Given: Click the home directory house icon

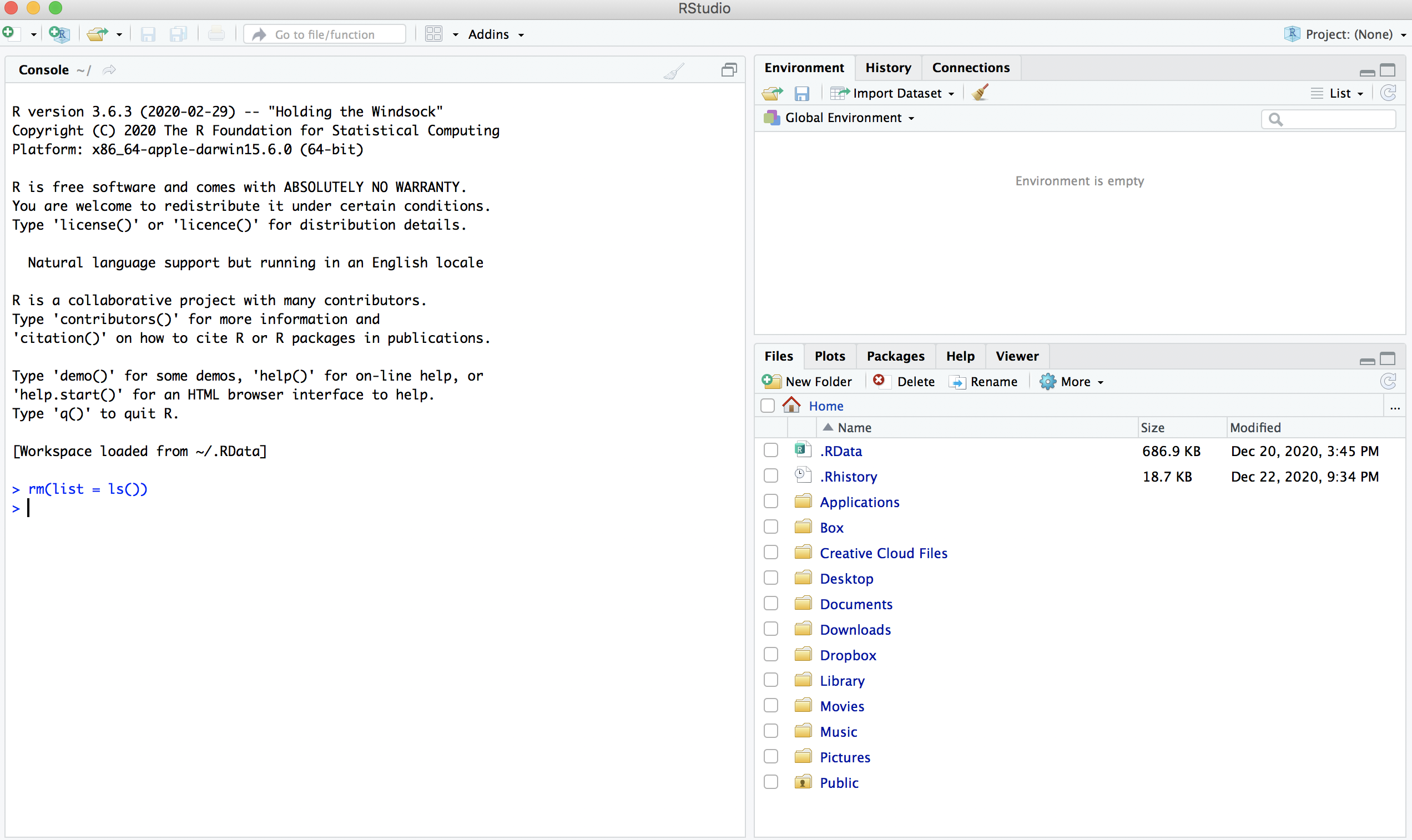Looking at the screenshot, I should [791, 405].
